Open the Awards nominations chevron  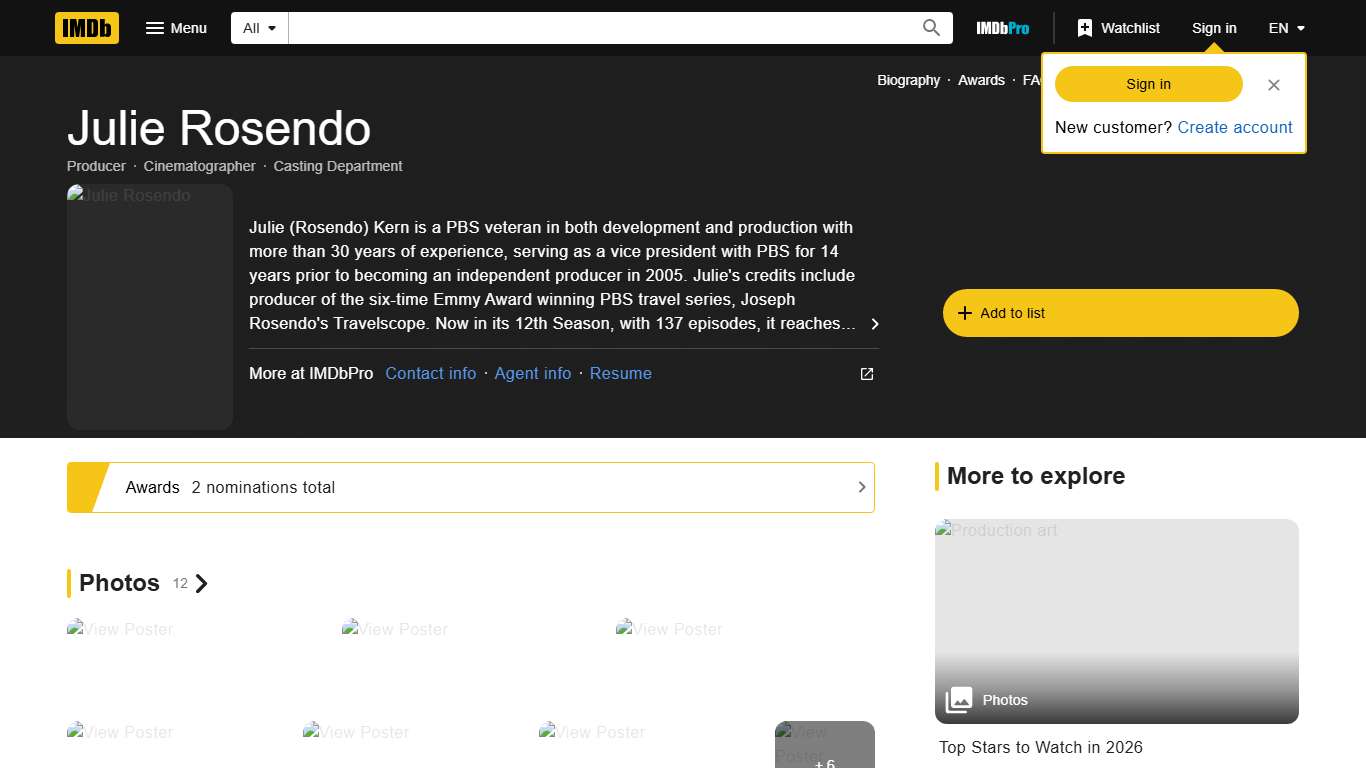click(x=861, y=487)
